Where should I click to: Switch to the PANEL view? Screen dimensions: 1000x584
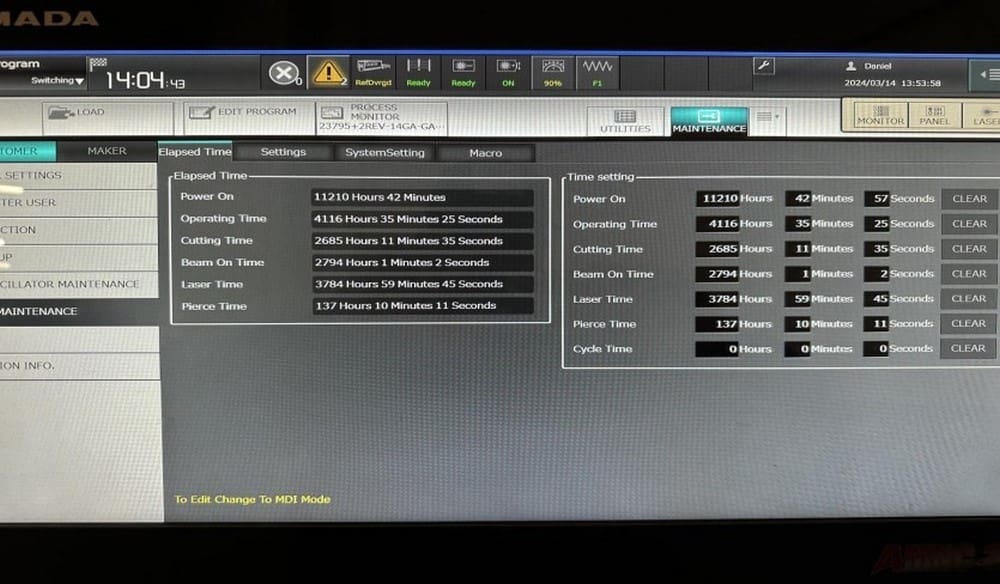934,115
